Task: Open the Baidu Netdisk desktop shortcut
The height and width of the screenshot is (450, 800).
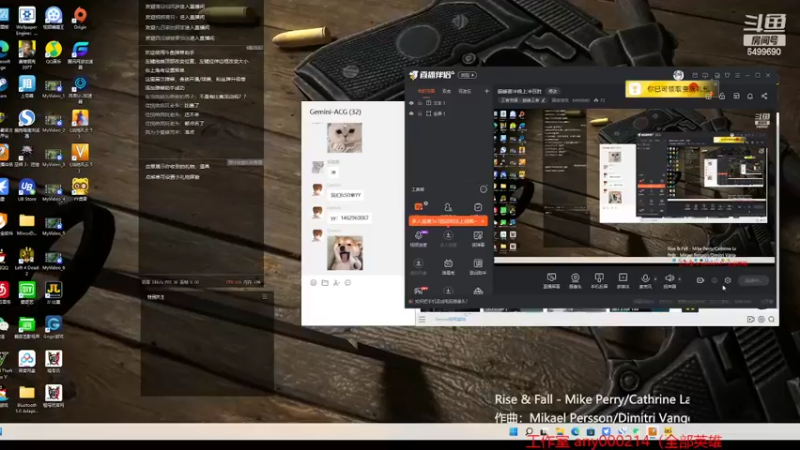Action: pyautogui.click(x=27, y=362)
